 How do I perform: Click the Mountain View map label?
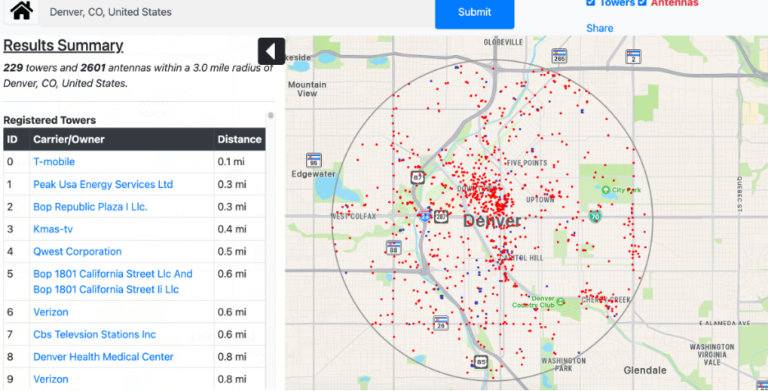[x=307, y=89]
